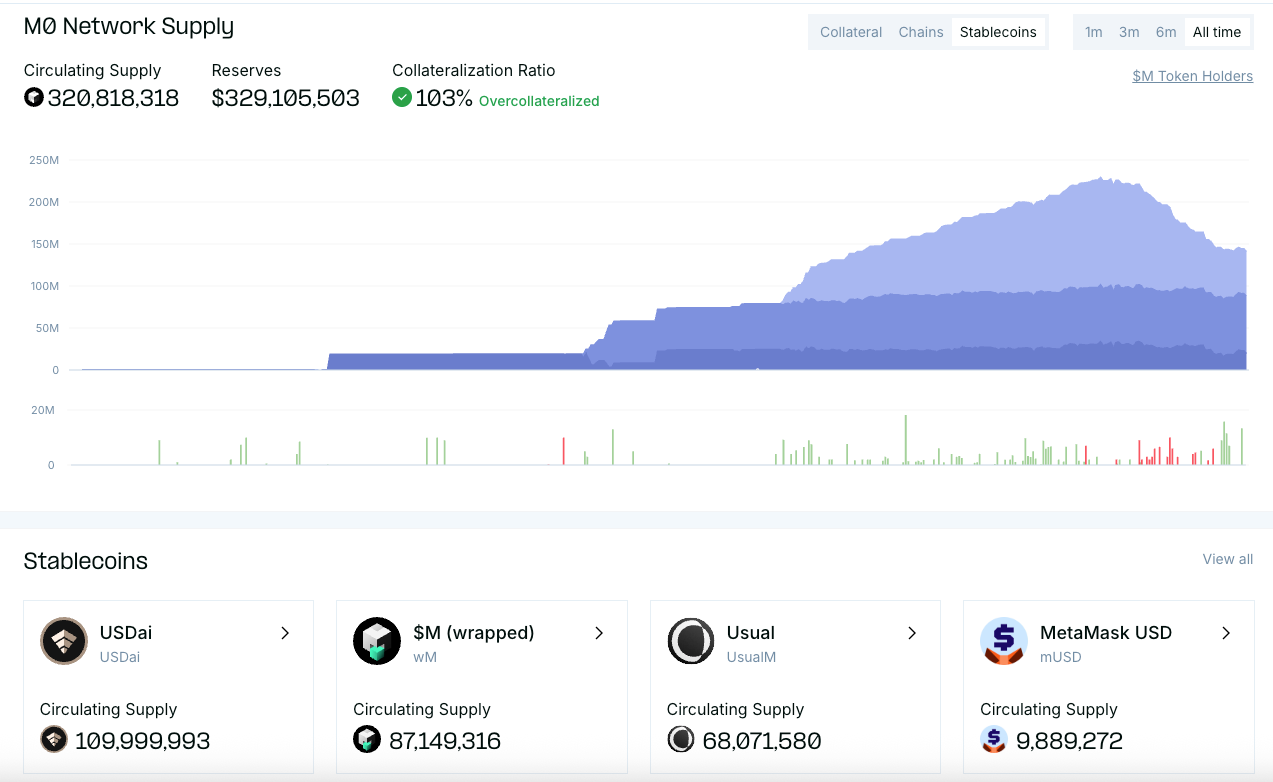Open $M (wrapped) card chevron arrow
1273x782 pixels.
tap(599, 633)
